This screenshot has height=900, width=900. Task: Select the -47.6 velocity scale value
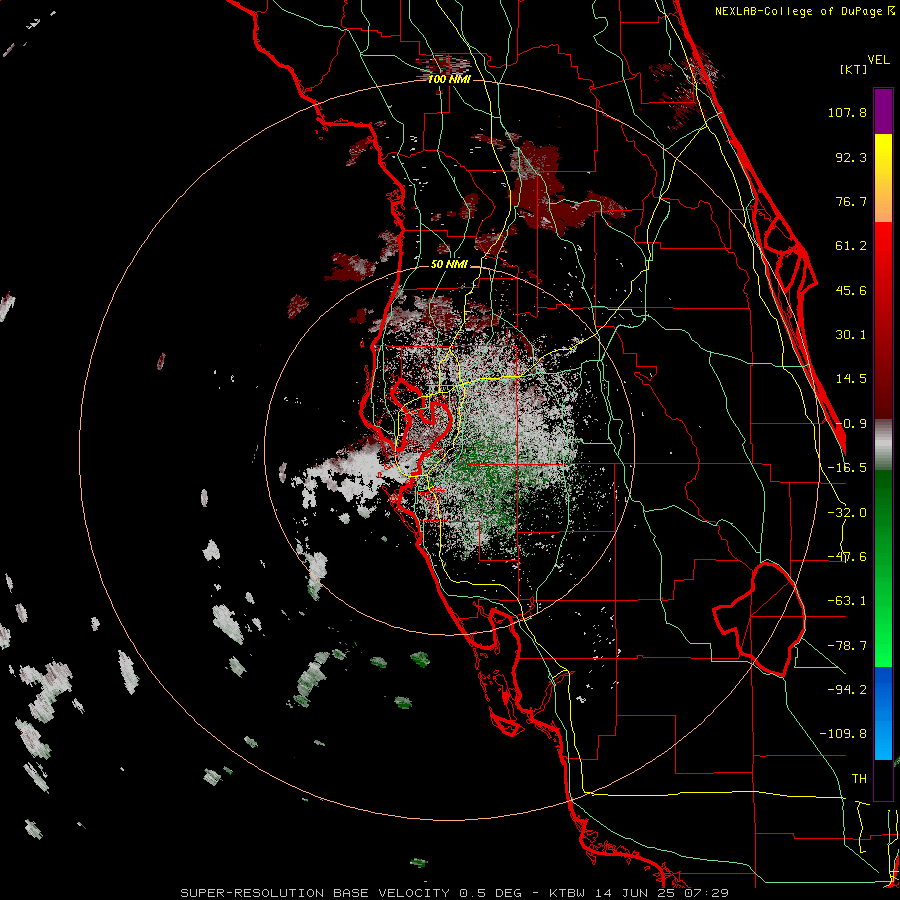click(847, 557)
